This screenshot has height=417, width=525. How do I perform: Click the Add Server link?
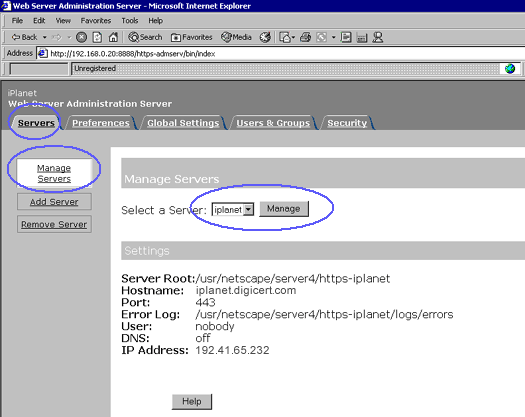tap(54, 202)
